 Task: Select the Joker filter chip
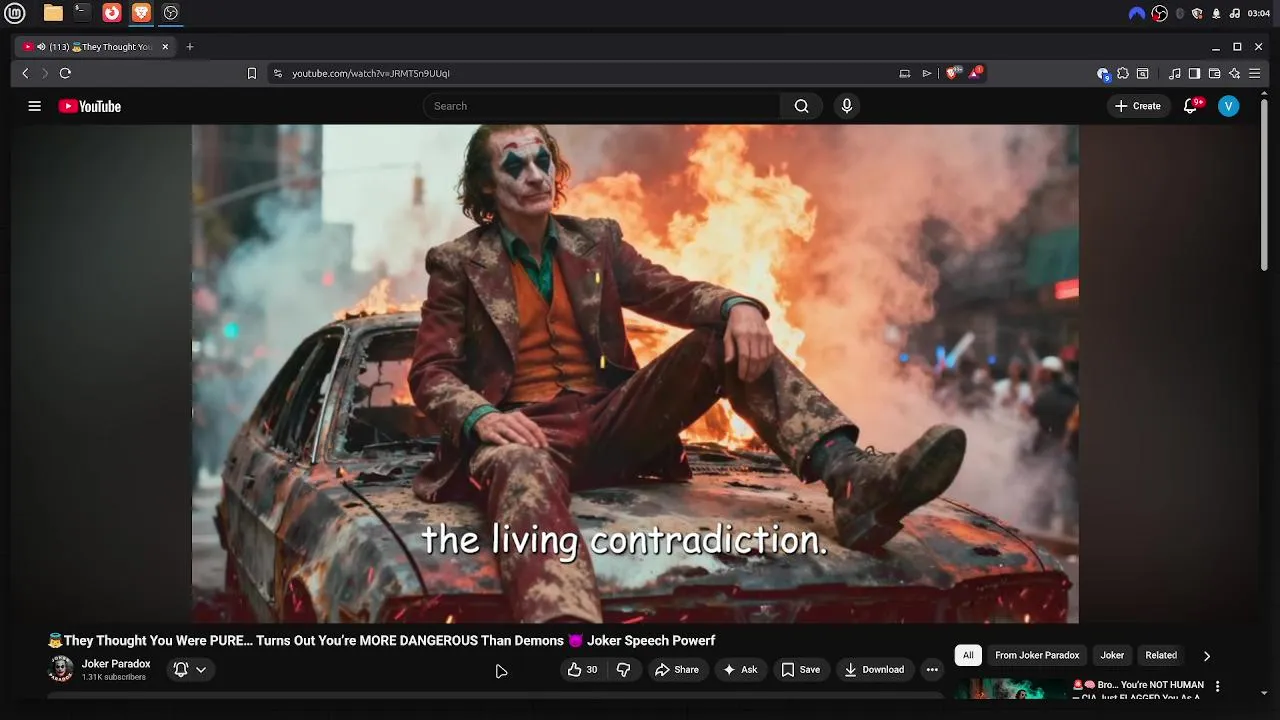[x=1112, y=655]
